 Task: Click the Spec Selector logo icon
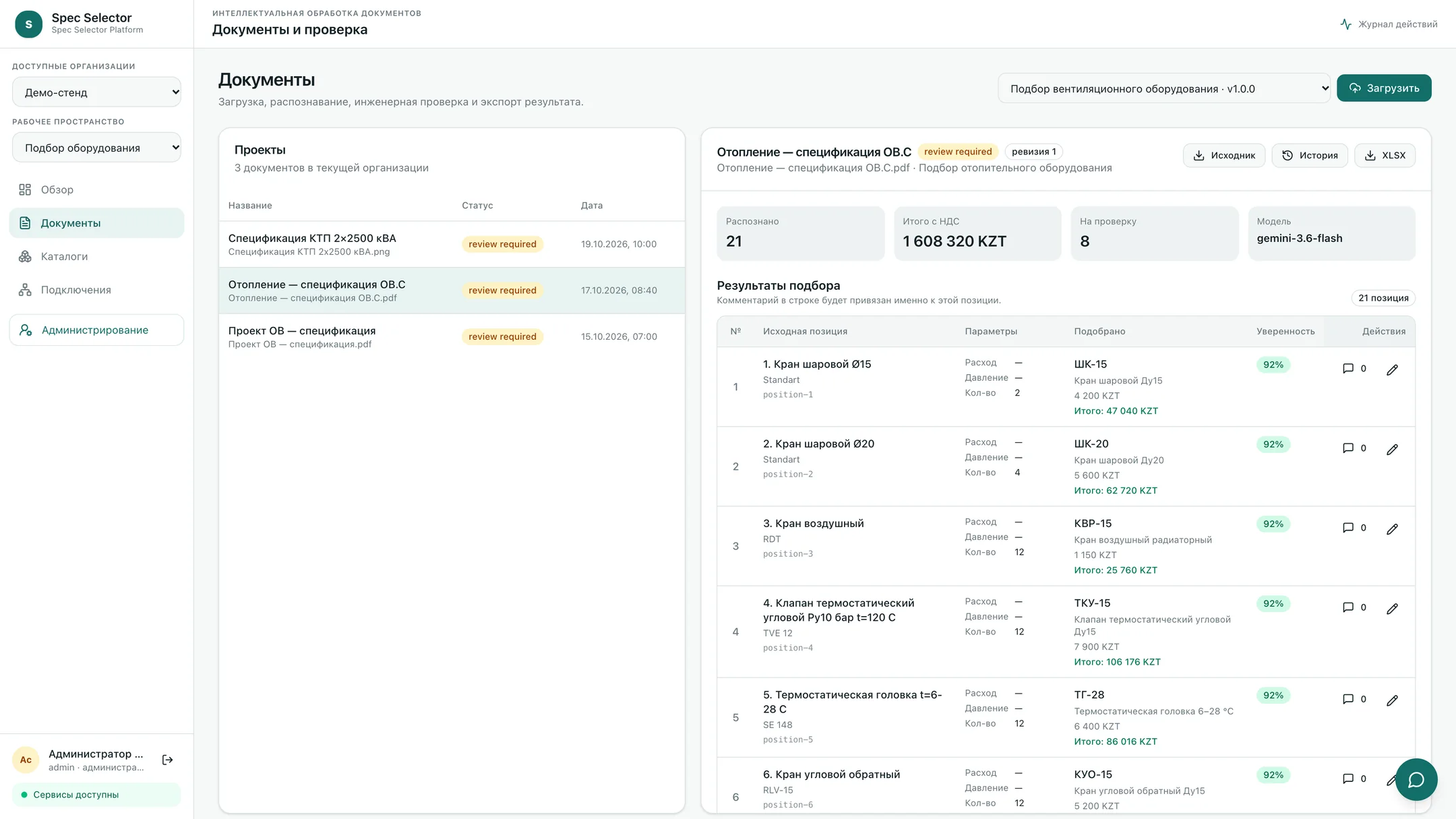coord(28,24)
